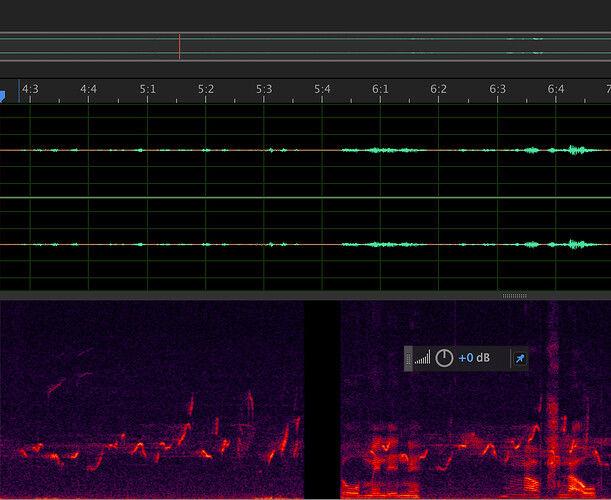Click the 6:3 mark on timeline ruler
Screen dimensions: 611x500
pos(498,89)
